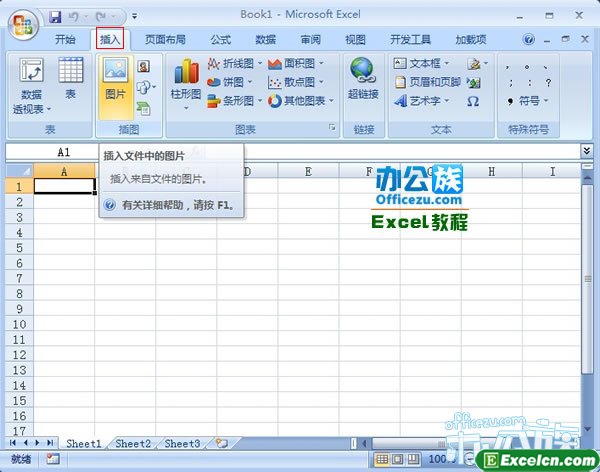Click the insert new worksheet tab icon
This screenshot has height=472, width=600.
point(222,443)
